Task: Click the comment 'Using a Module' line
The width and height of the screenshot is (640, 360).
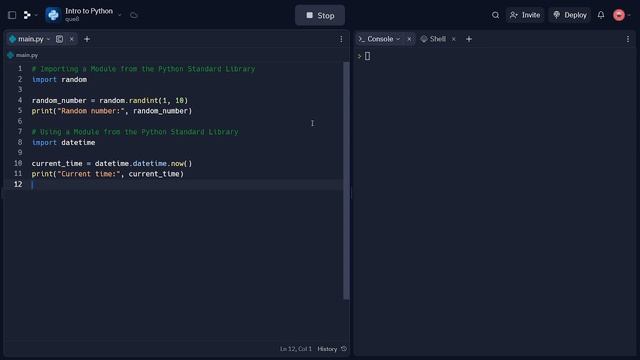Action: pyautogui.click(x=135, y=132)
